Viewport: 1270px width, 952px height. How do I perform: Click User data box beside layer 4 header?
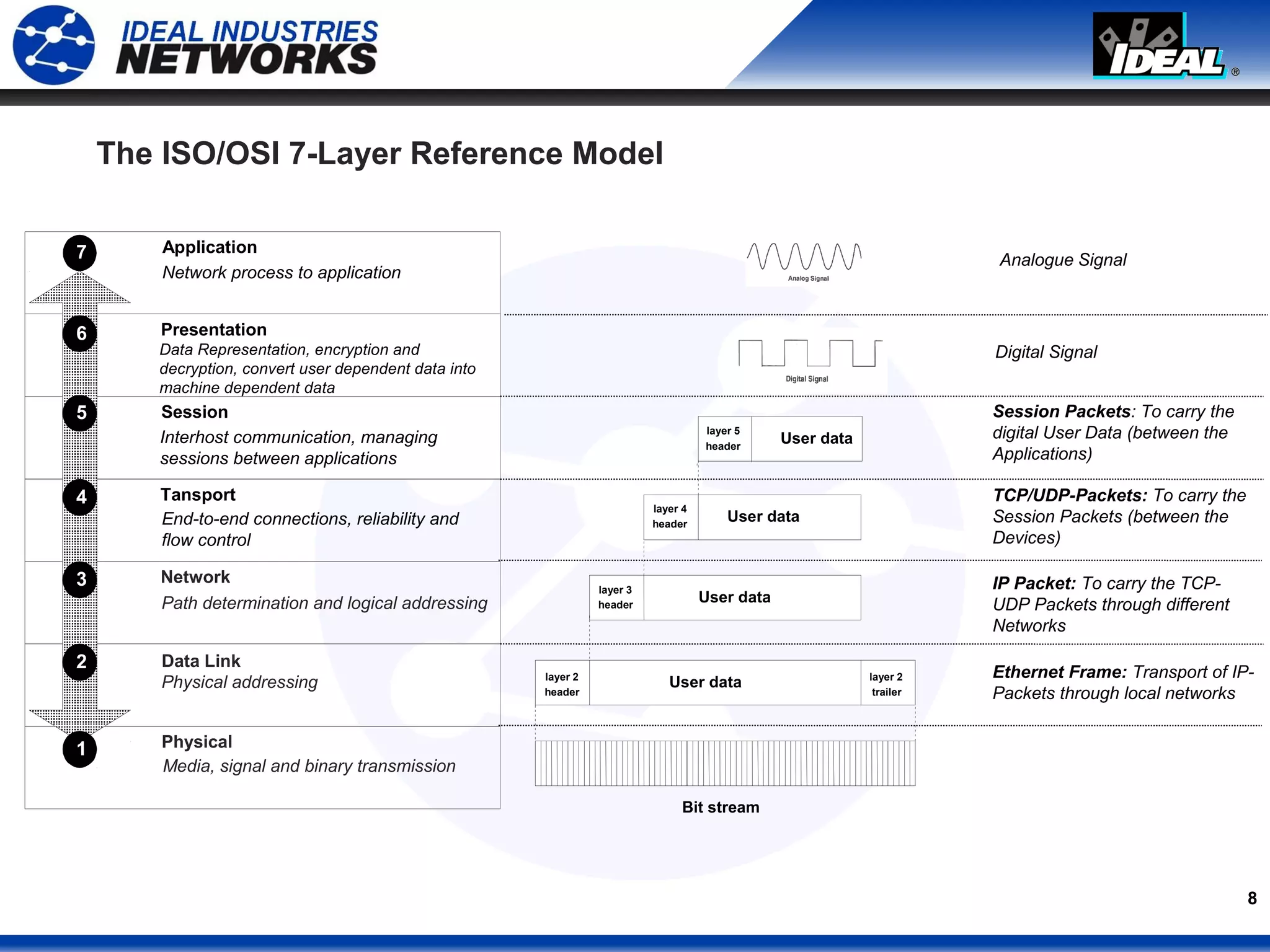[779, 517]
